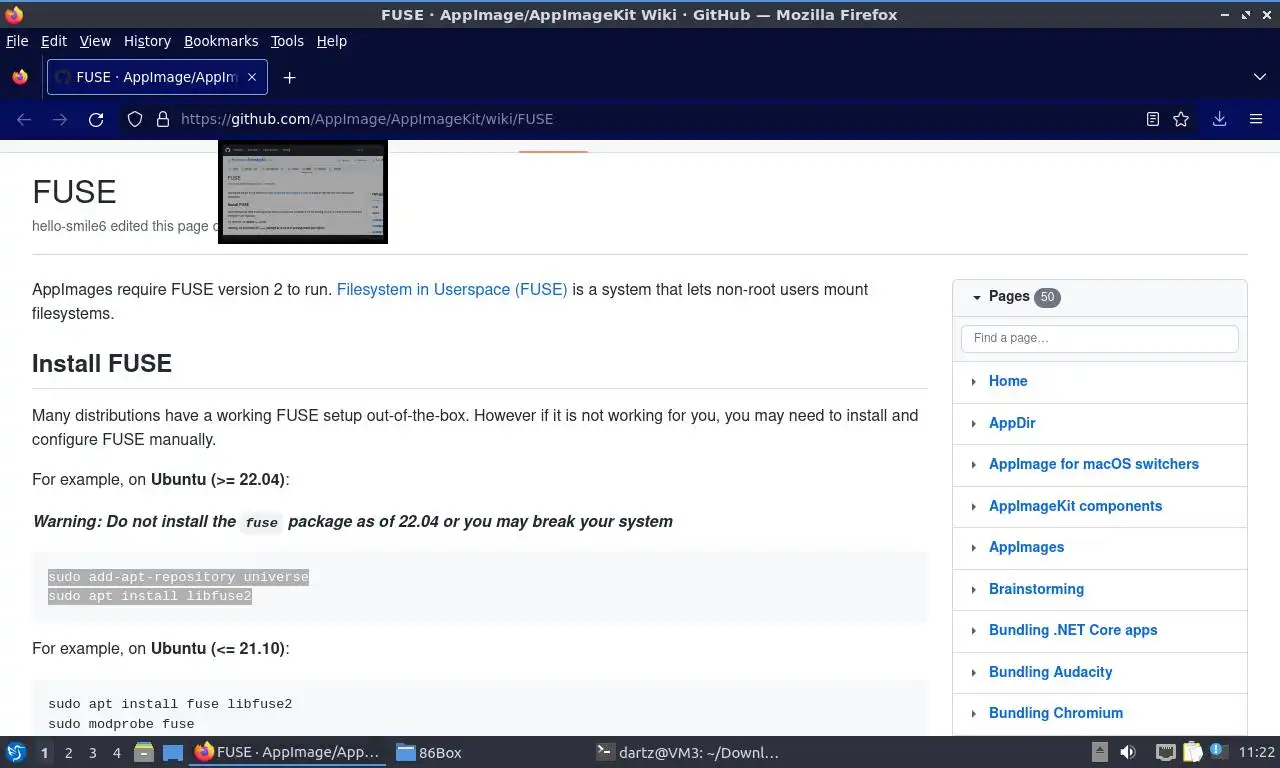Open the AppImageKit components page link
Screen dimensions: 1280x768
point(1075,506)
